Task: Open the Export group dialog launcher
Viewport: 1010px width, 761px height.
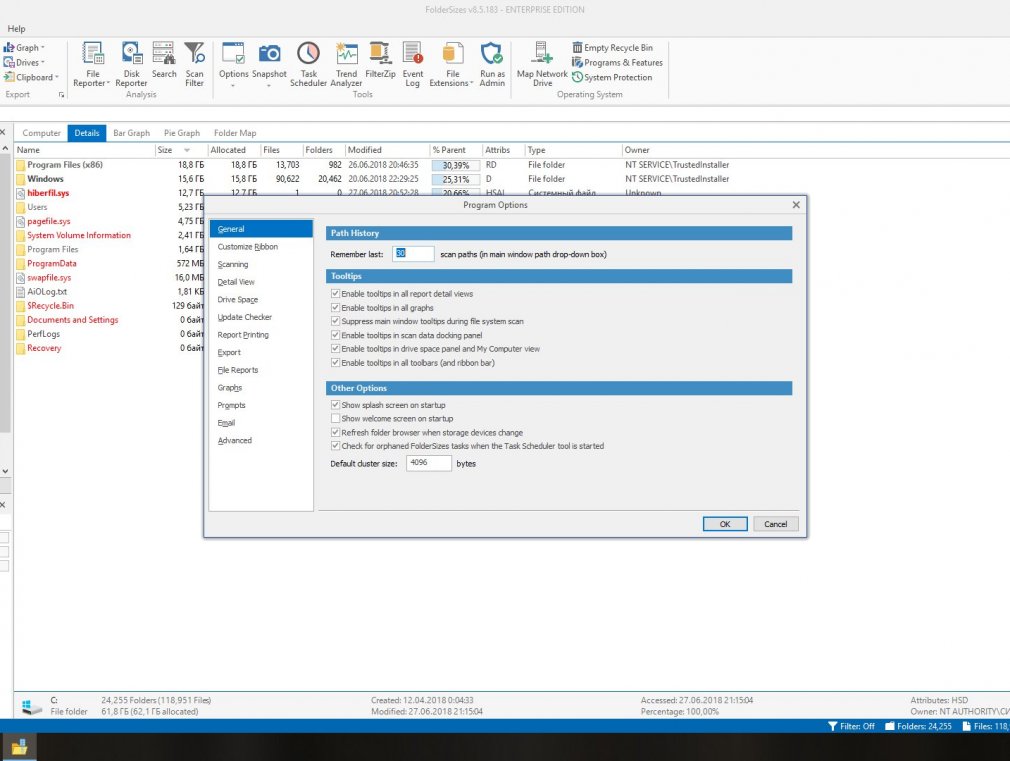Action: coord(62,95)
